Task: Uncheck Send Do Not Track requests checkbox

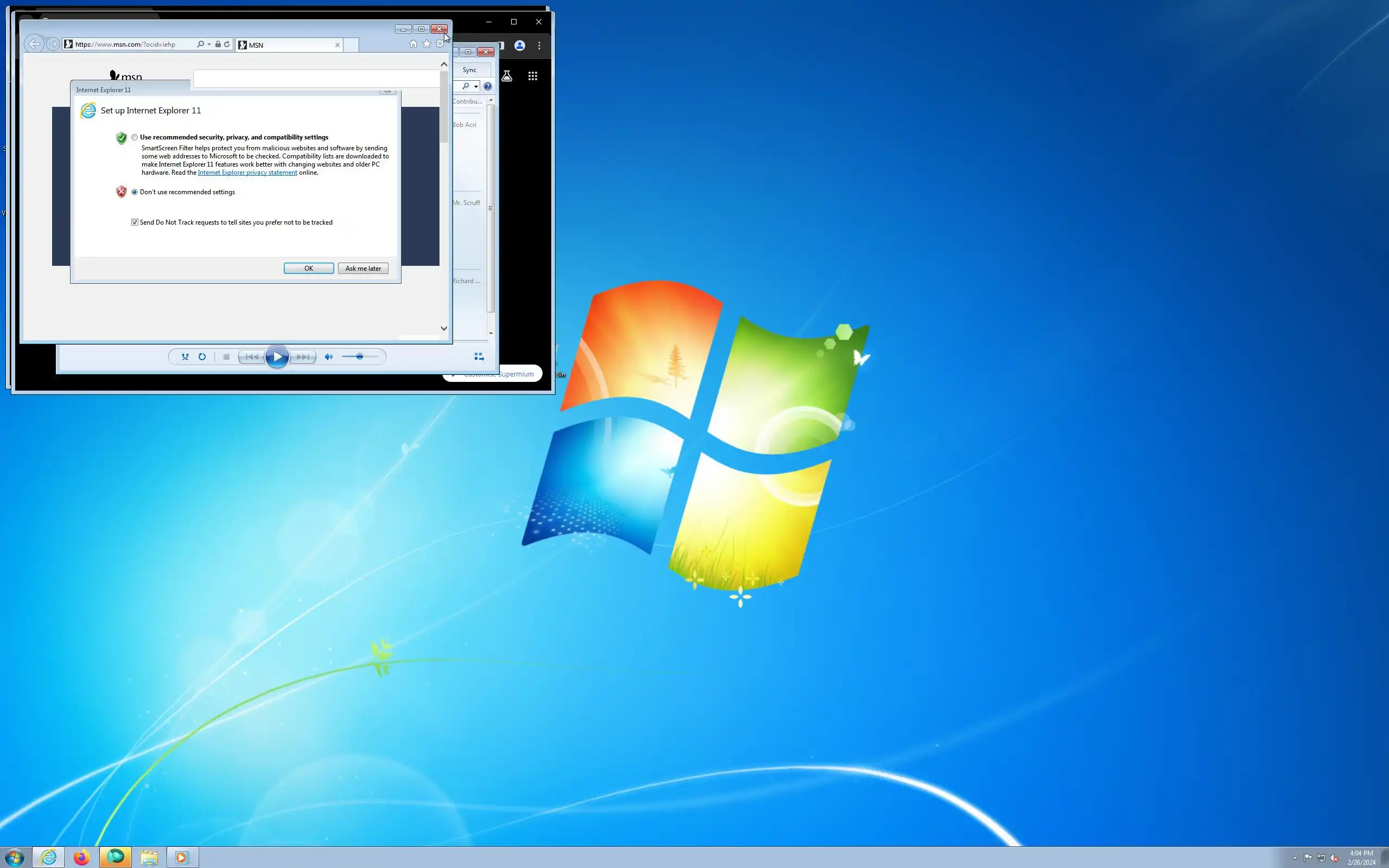Action: point(135,222)
